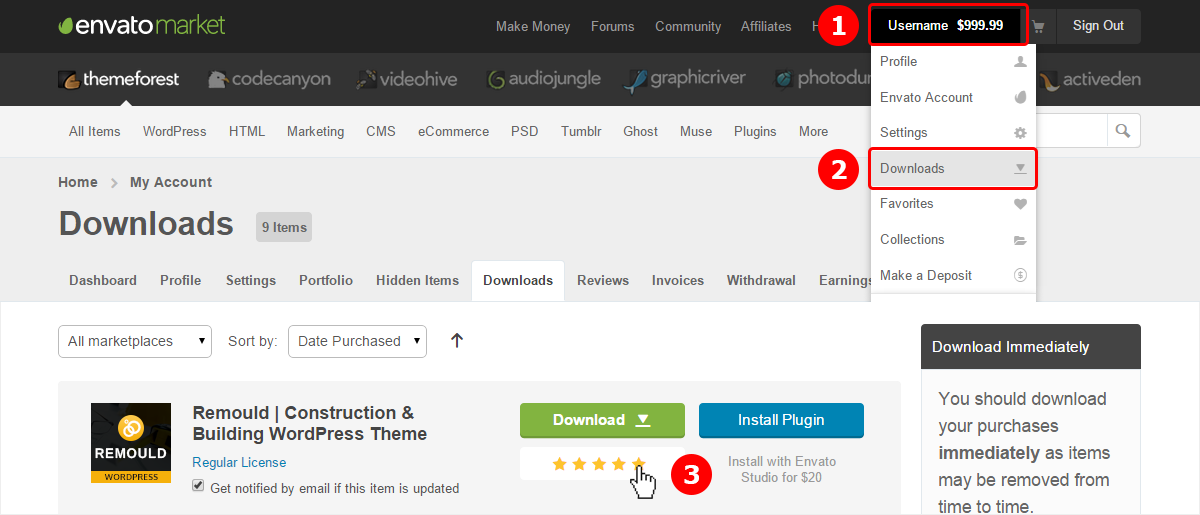This screenshot has height=515, width=1200.
Task: Click the Remould theme thumbnail
Action: pos(131,443)
